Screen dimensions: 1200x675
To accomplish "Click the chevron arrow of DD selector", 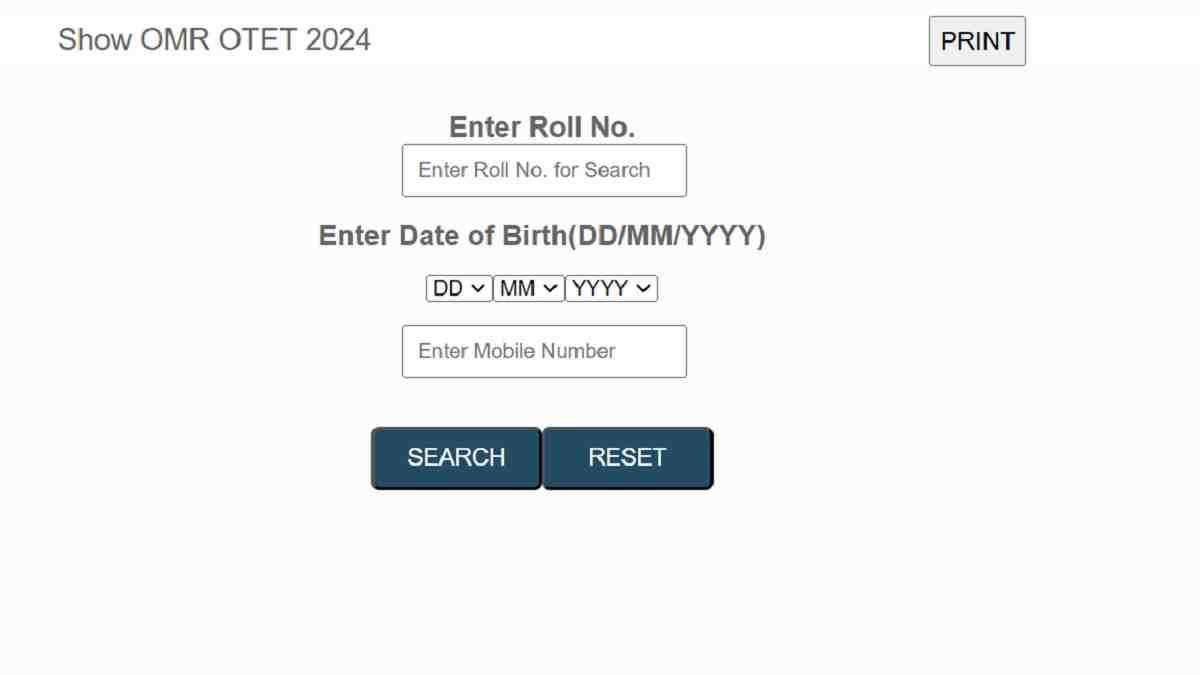I will coord(478,289).
